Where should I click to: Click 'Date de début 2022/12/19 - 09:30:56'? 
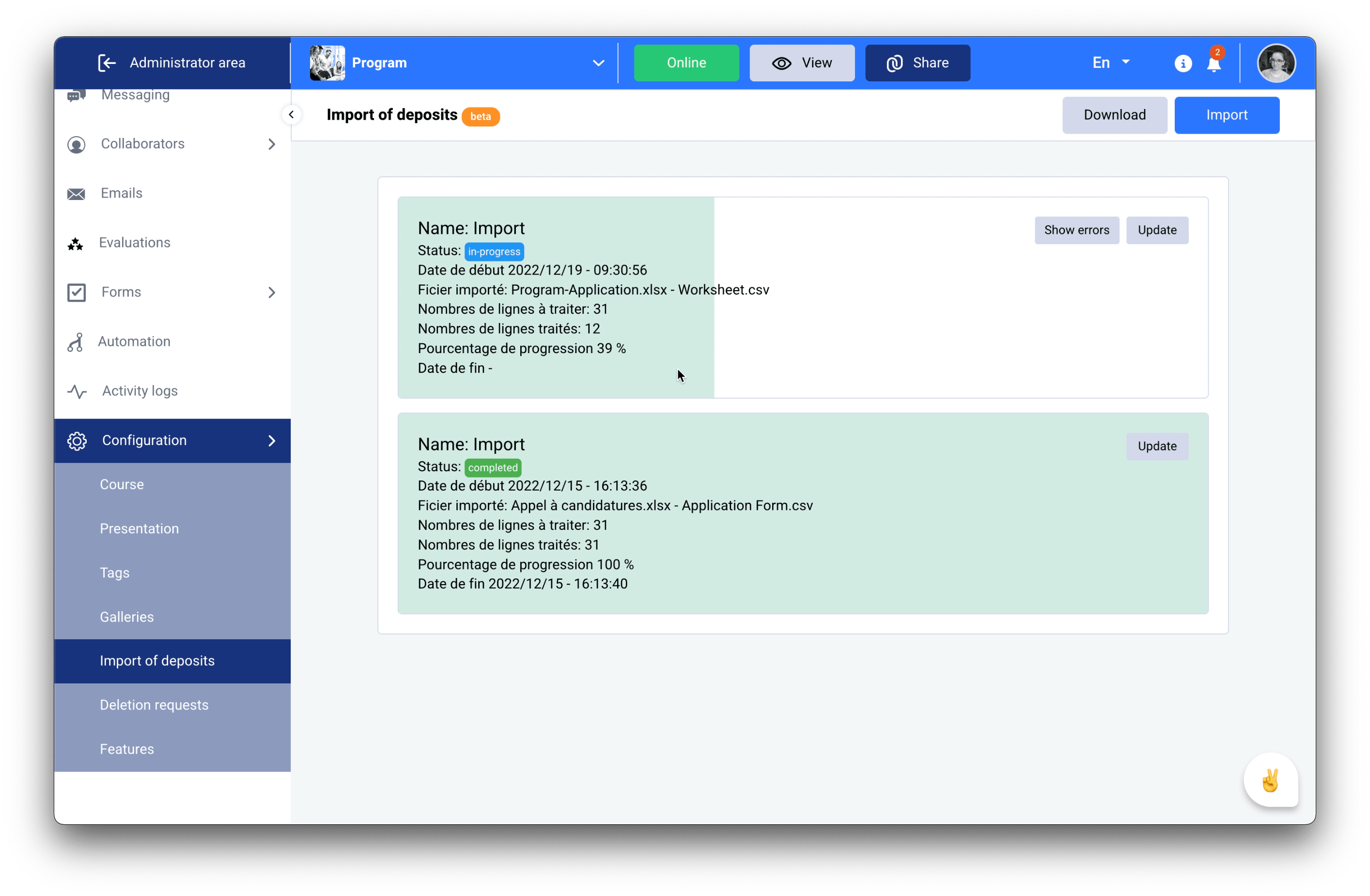(532, 270)
